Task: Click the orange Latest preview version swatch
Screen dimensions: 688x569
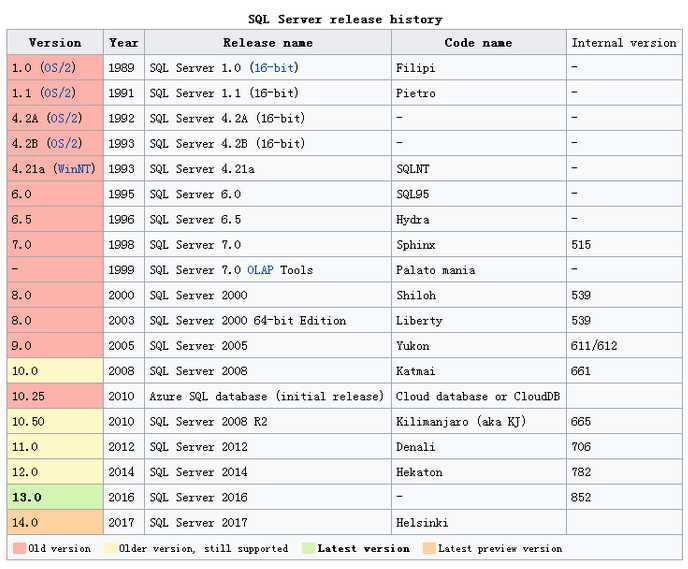Action: (x=429, y=548)
